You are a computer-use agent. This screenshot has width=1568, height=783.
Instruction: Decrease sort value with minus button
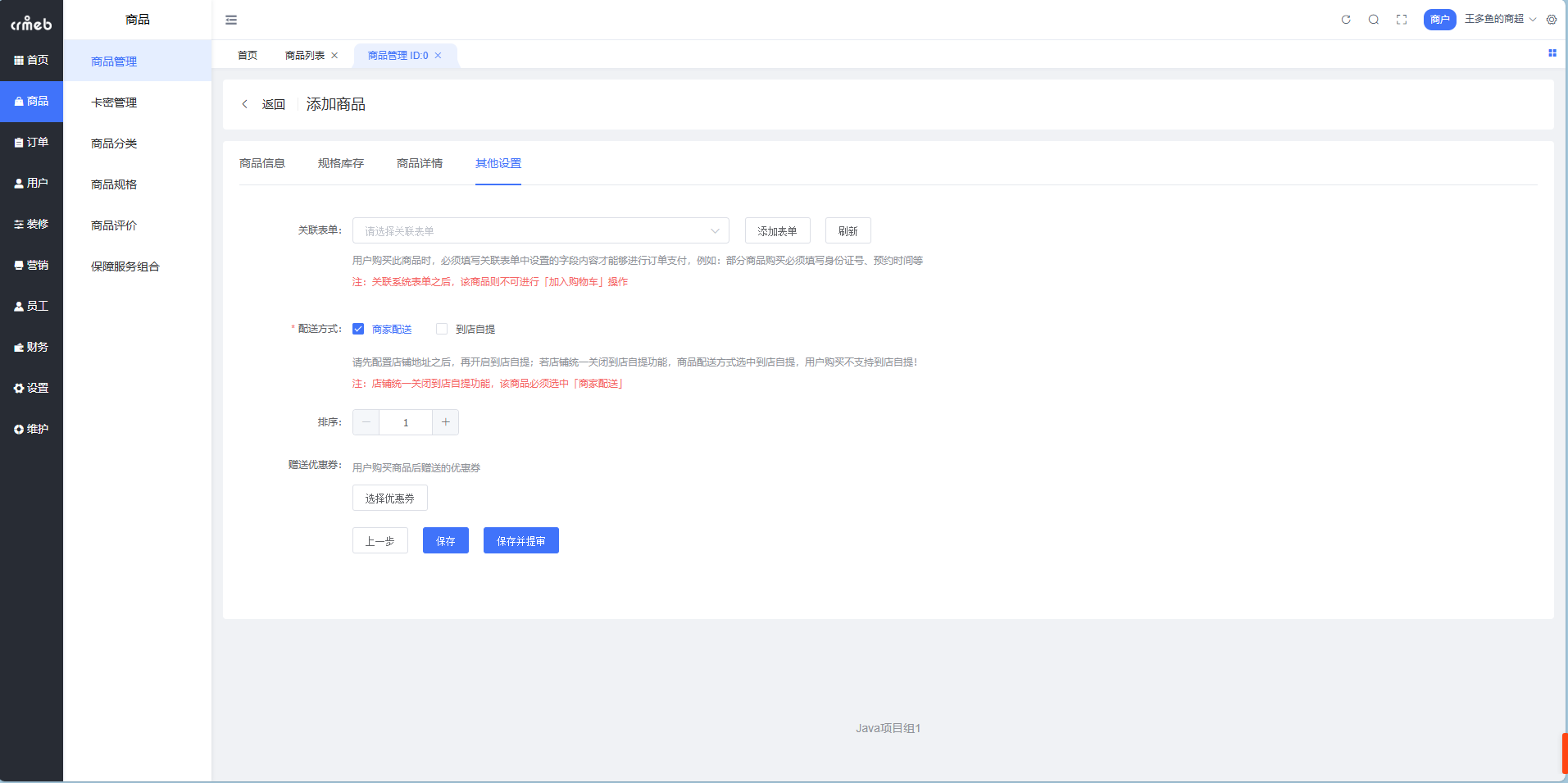coord(366,422)
